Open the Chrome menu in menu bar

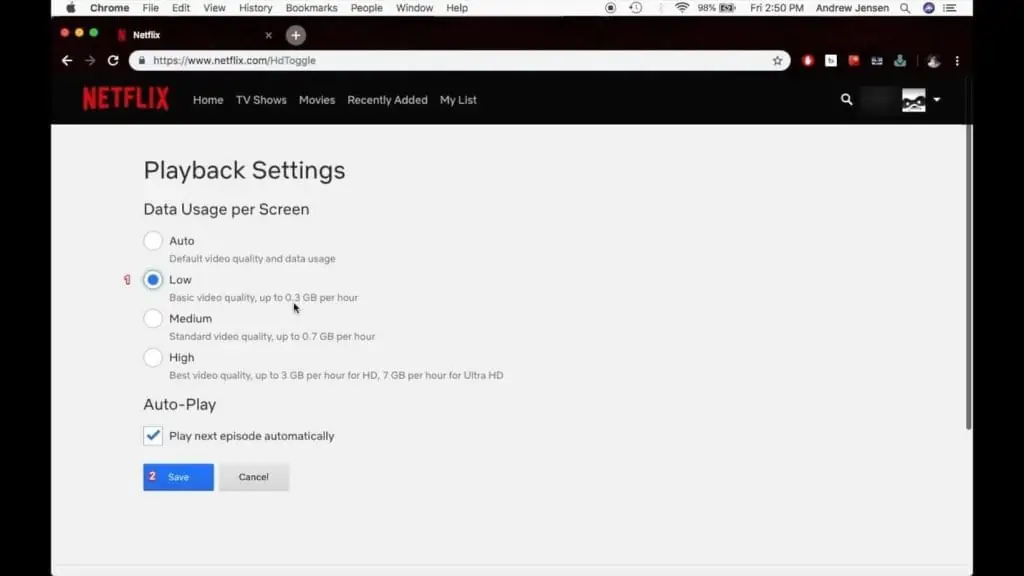[109, 8]
